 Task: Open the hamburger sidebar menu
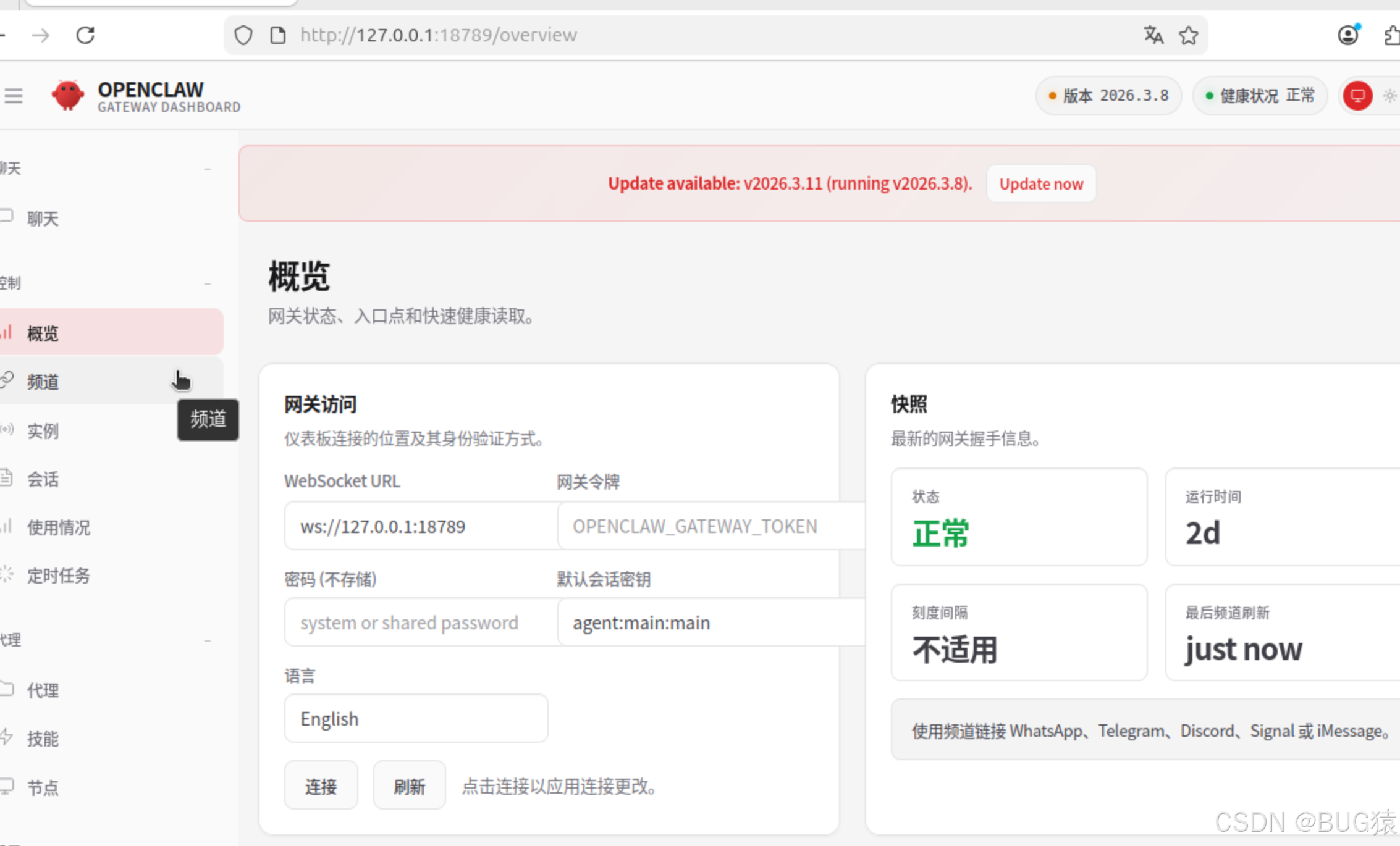tap(14, 96)
